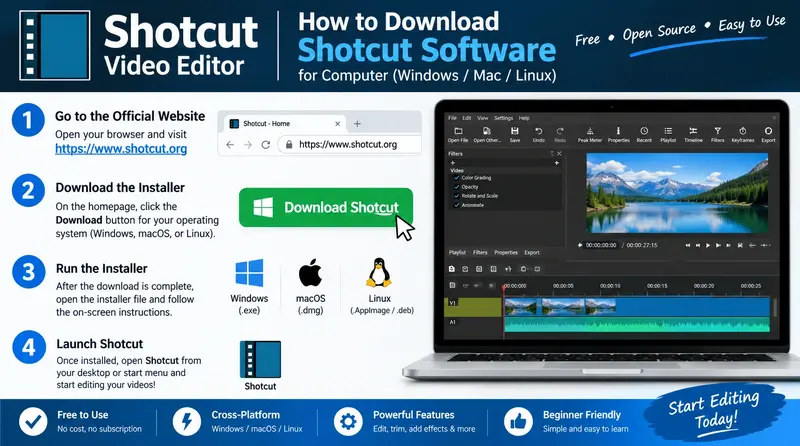Switch to the Playlist tab below Filters panel

[457, 253]
